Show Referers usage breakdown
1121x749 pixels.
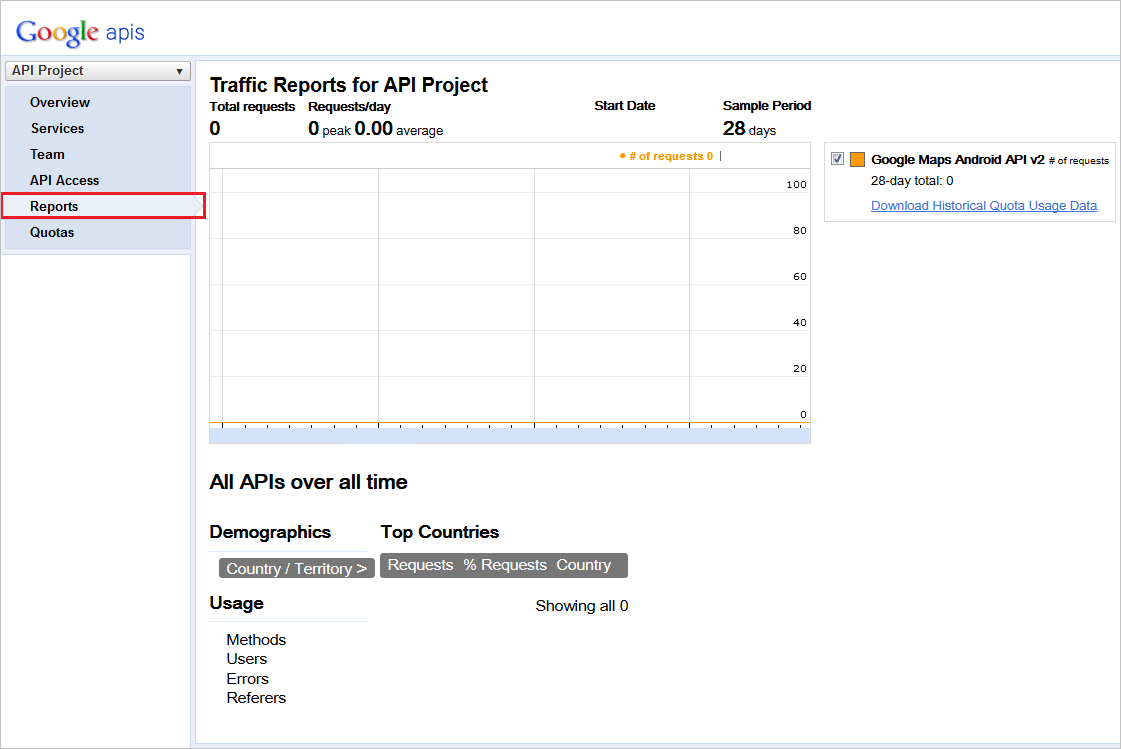(256, 698)
